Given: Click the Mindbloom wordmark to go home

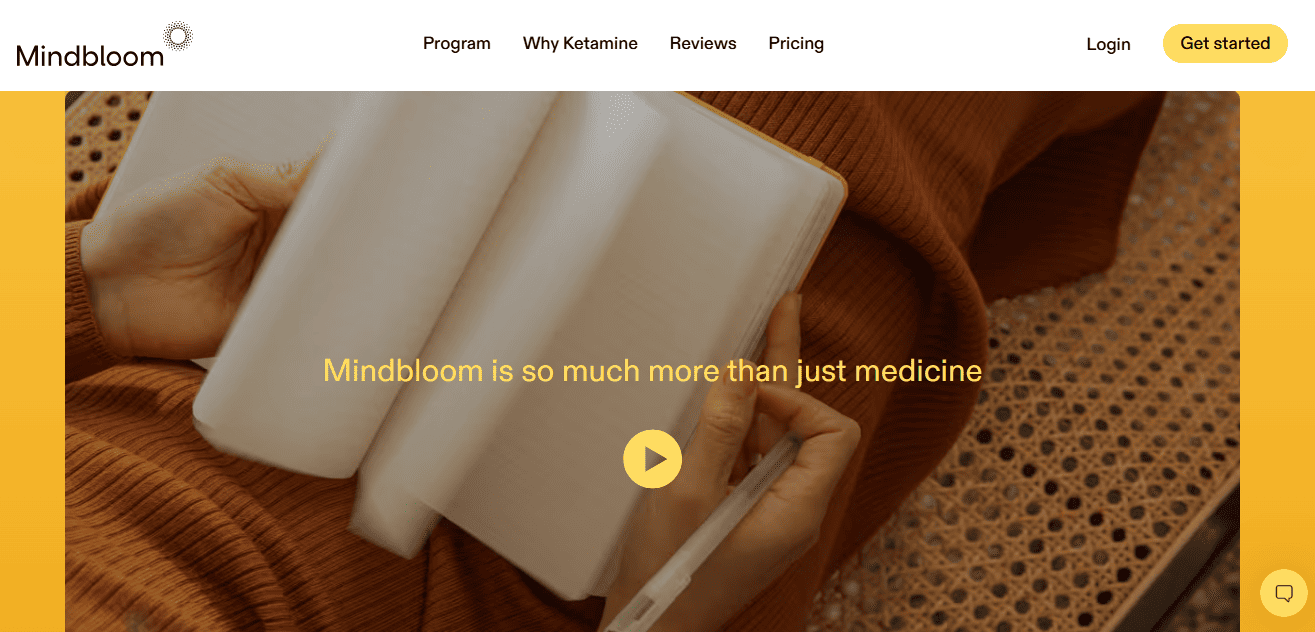Looking at the screenshot, I should tap(90, 56).
